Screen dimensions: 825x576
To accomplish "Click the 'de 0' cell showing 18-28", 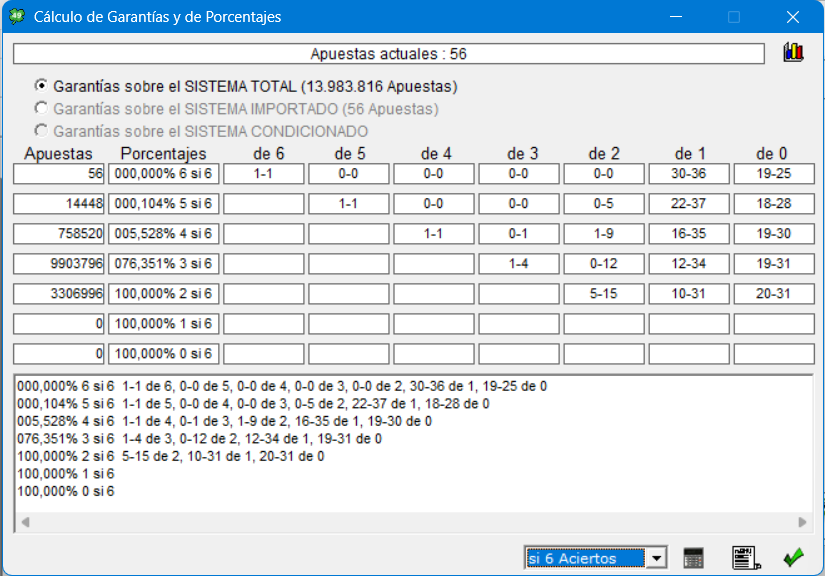I will pyautogui.click(x=774, y=204).
